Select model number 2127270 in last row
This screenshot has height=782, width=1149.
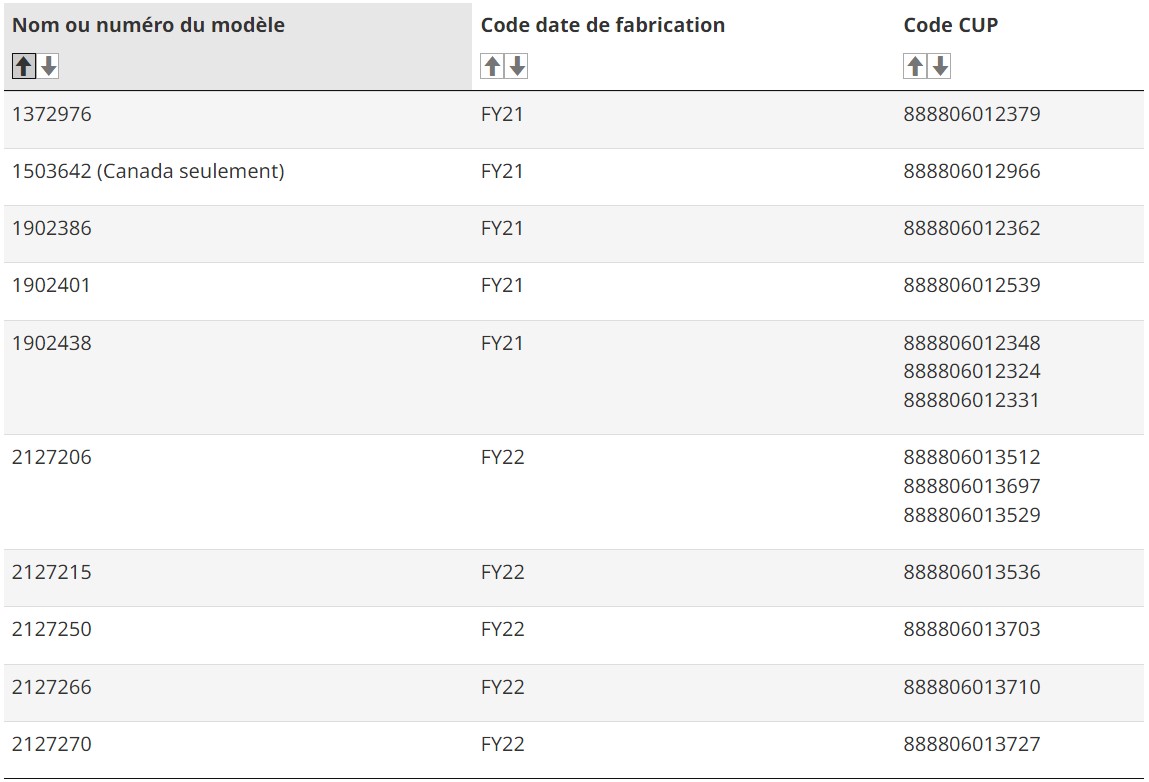(52, 745)
